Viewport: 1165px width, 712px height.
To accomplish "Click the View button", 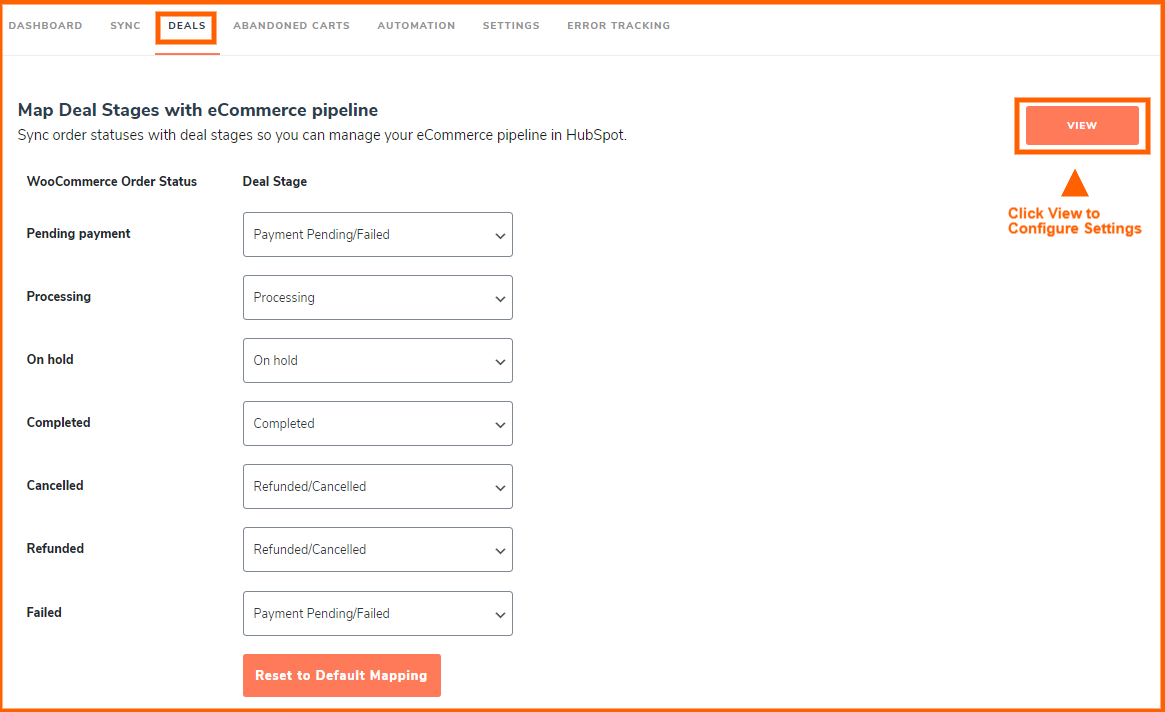I will 1082,126.
